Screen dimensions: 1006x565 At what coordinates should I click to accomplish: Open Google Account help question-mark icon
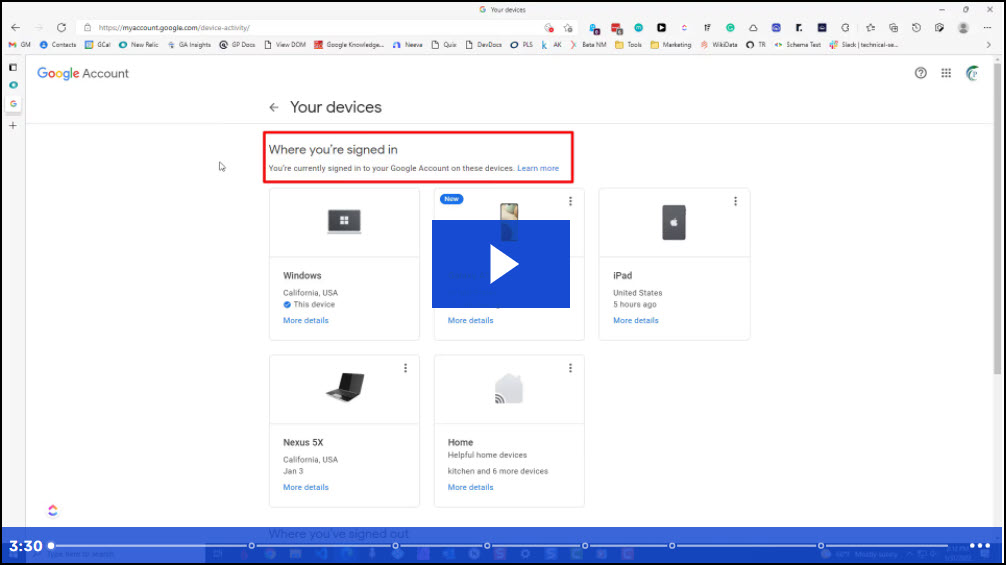click(x=921, y=73)
